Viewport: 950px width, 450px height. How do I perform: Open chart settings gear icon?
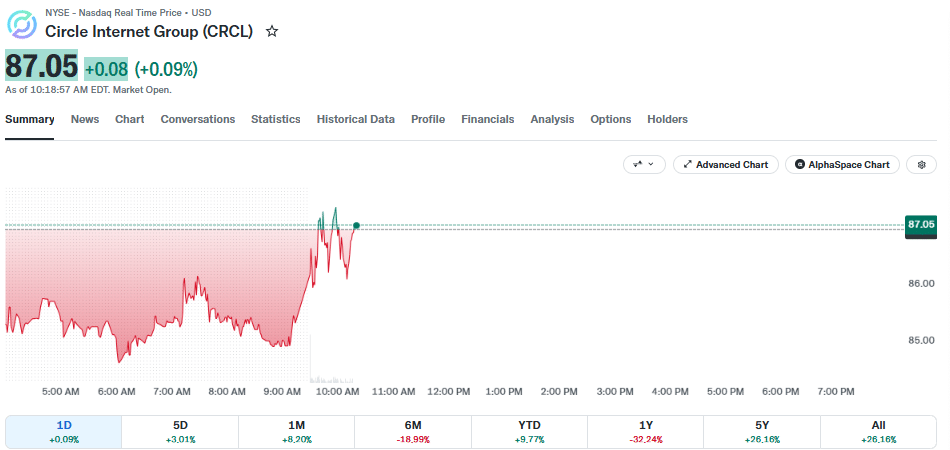922,165
